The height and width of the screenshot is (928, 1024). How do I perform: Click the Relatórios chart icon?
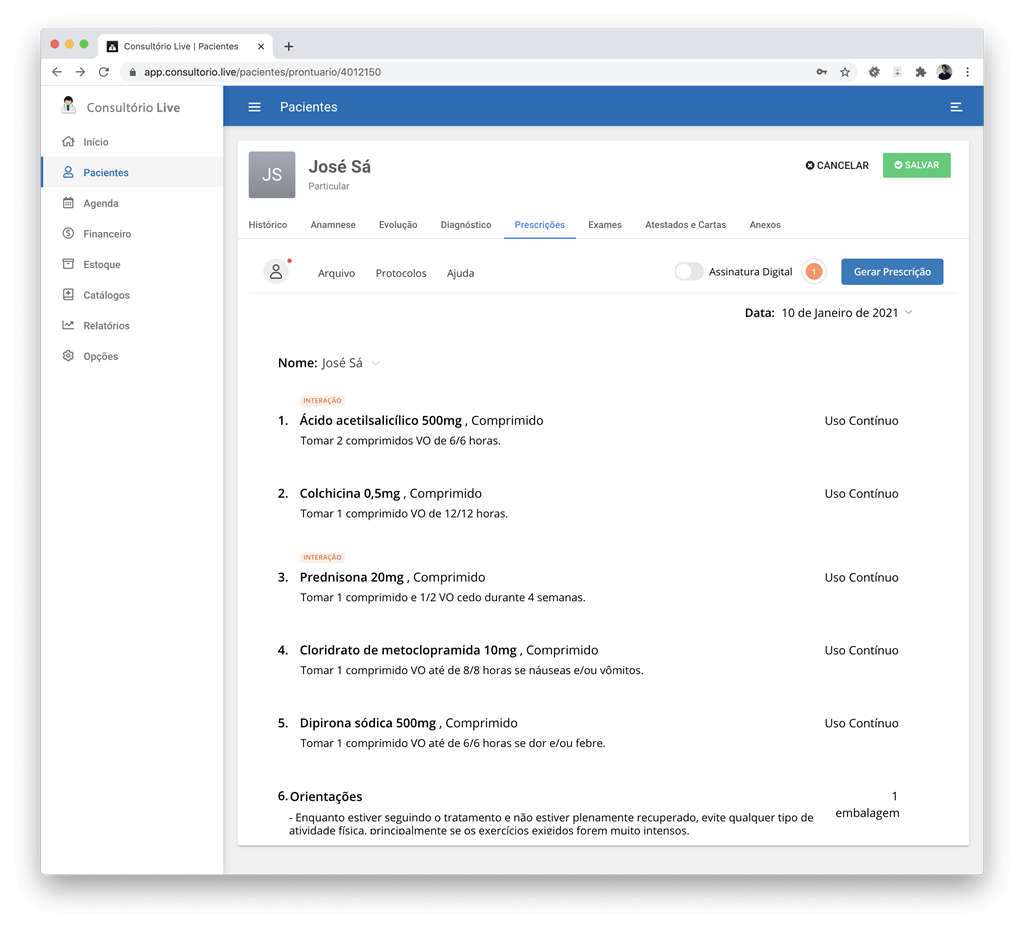68,325
